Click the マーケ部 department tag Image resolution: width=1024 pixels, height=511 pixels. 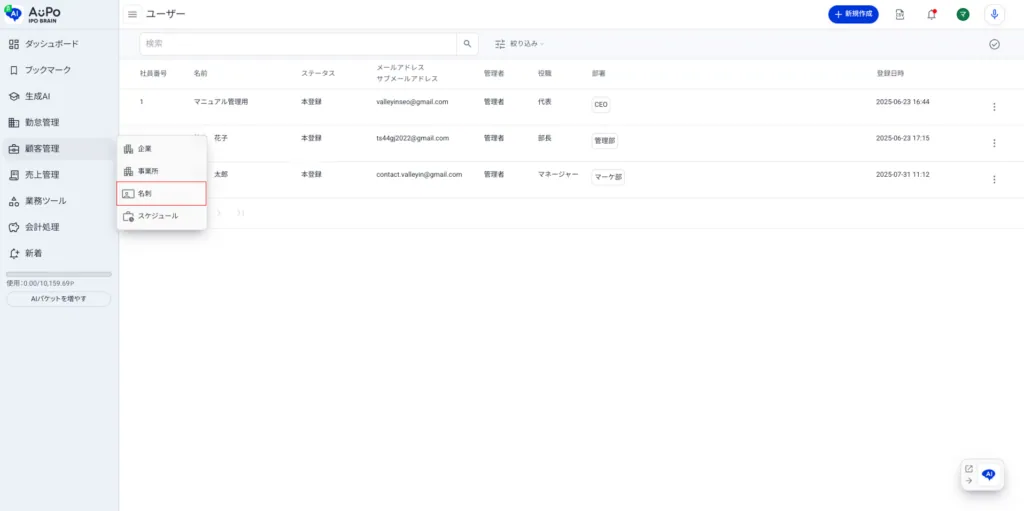click(608, 176)
